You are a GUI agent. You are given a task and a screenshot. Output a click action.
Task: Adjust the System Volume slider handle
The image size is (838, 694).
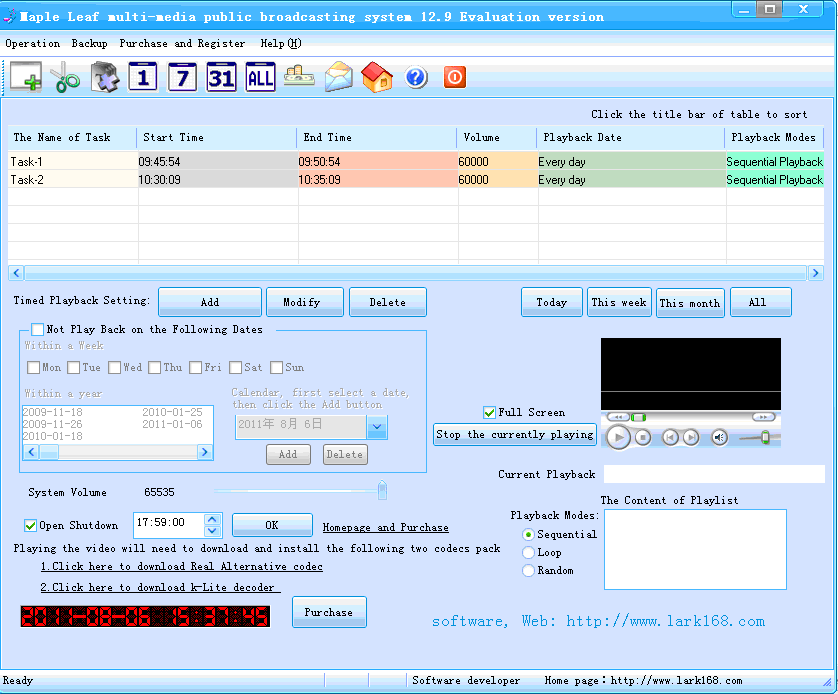click(x=382, y=490)
